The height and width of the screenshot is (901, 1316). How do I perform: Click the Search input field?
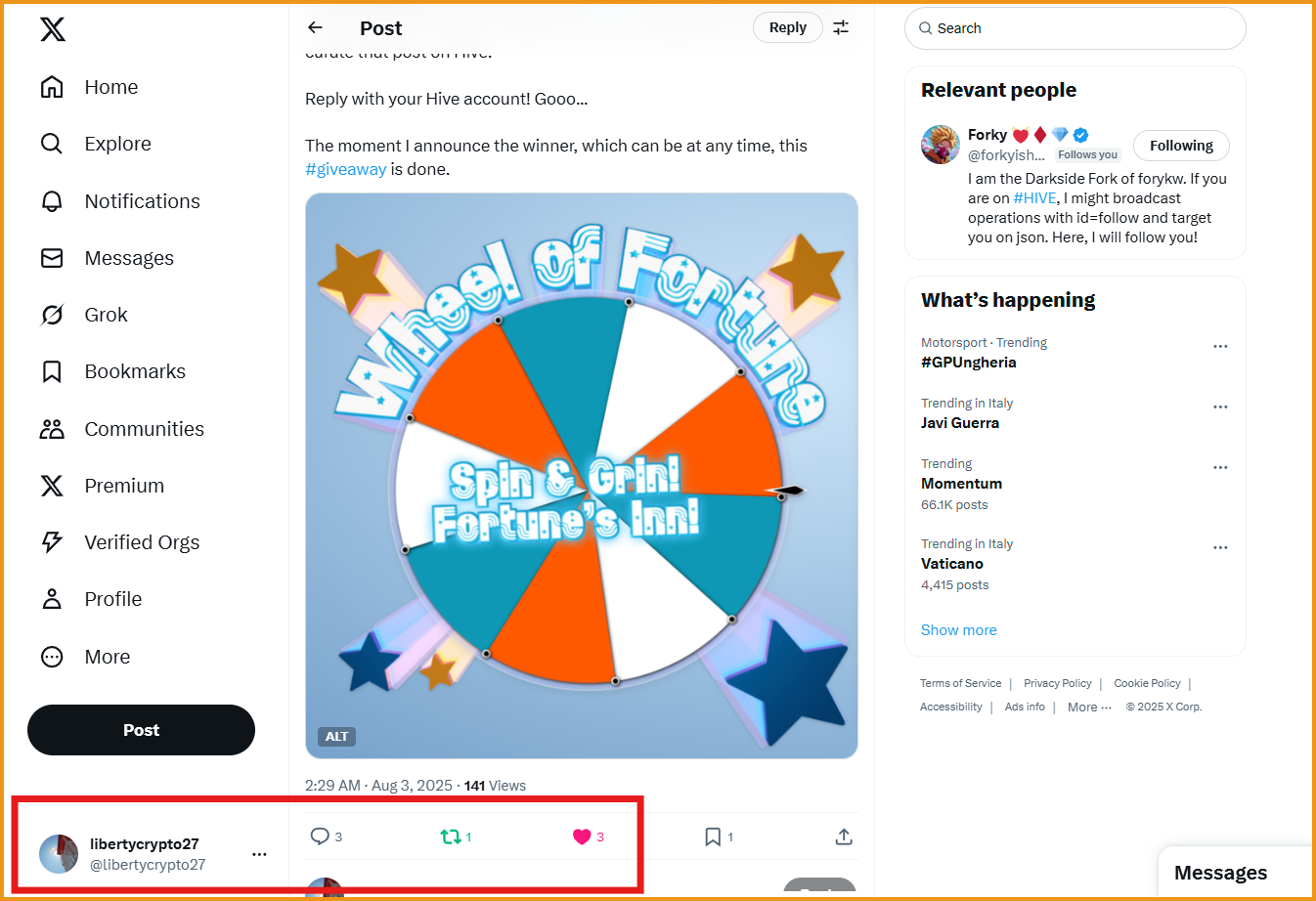click(1075, 28)
